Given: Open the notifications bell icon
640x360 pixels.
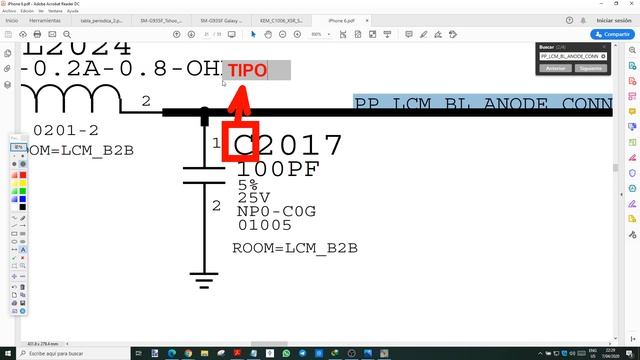Looking at the screenshot, I should (x=583, y=20).
